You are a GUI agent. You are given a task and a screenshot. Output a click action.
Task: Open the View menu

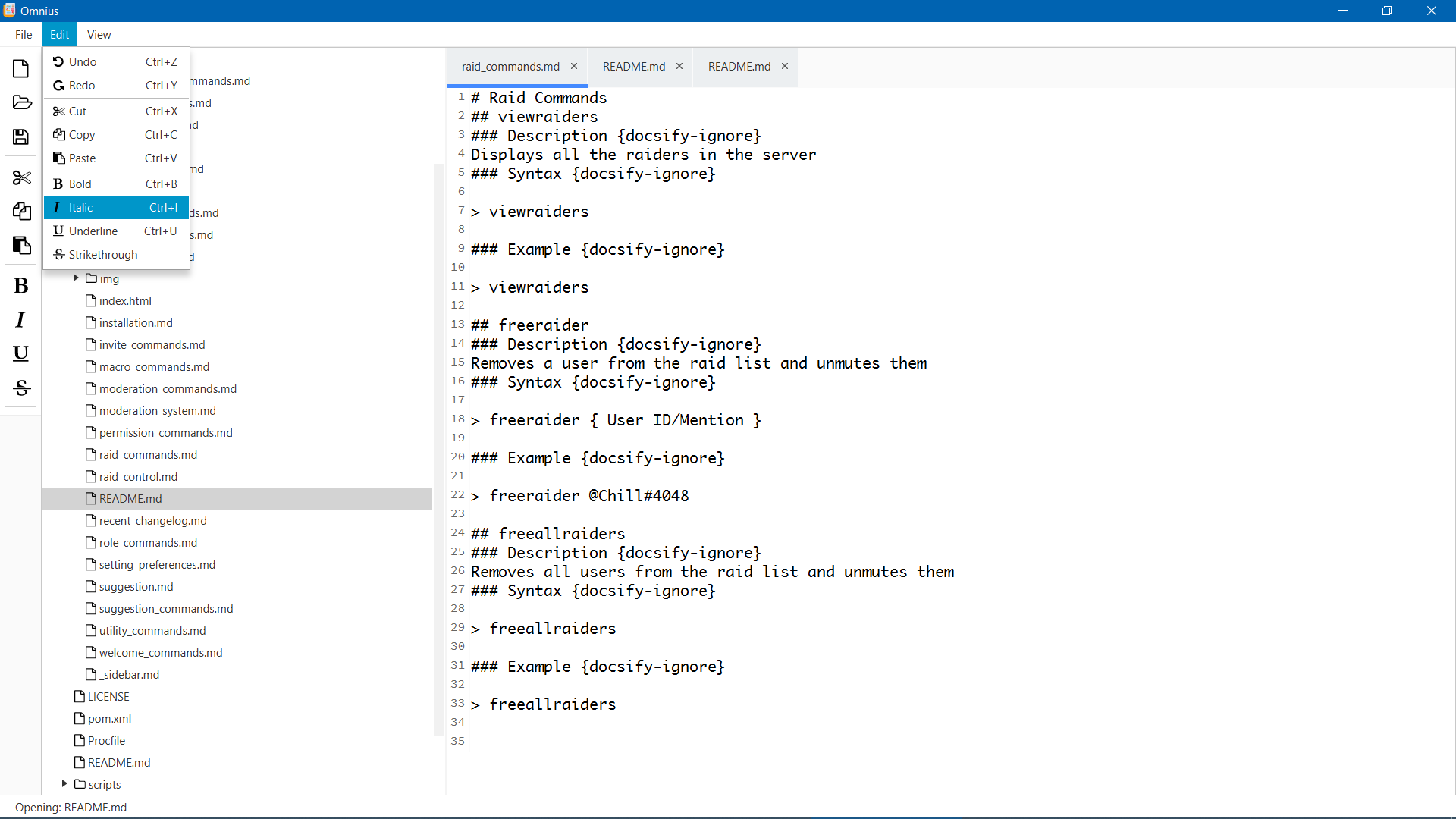pos(99,35)
